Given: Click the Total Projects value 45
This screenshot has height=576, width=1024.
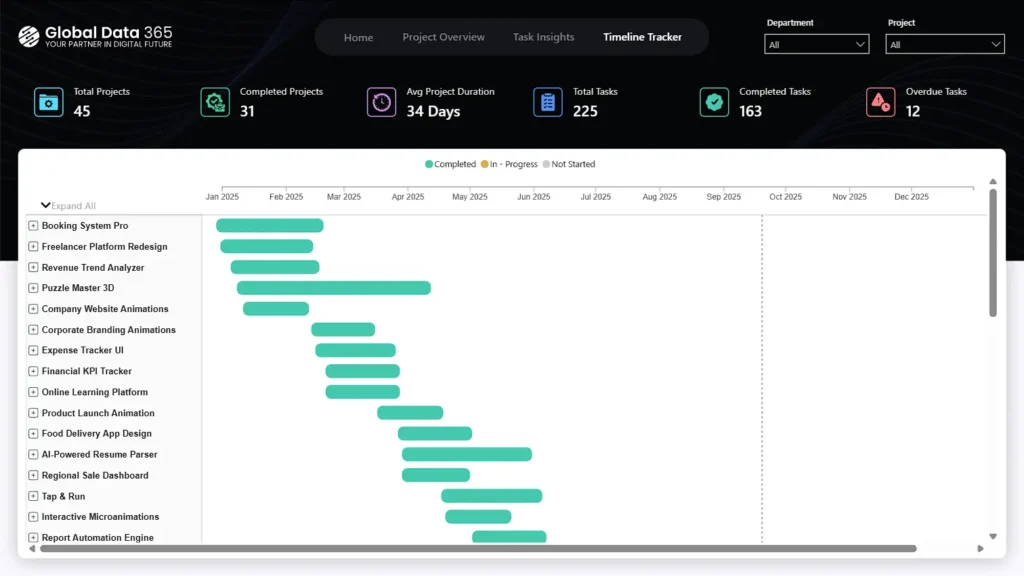Looking at the screenshot, I should point(82,112).
